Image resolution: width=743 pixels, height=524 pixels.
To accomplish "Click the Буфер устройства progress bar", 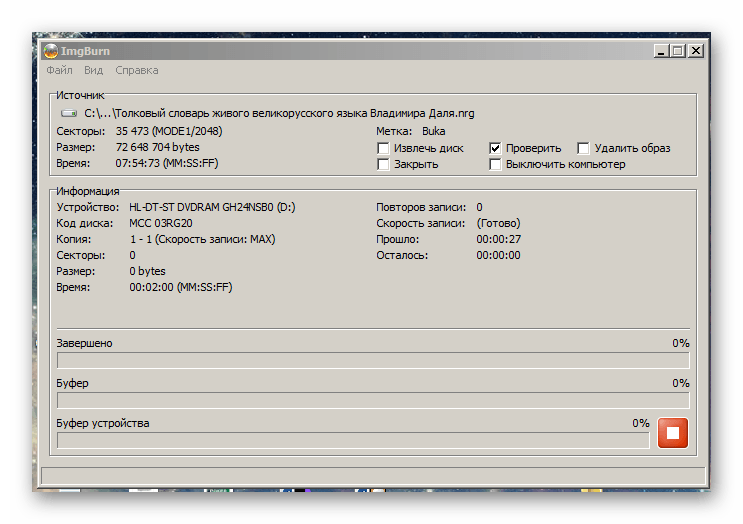I will (x=353, y=440).
